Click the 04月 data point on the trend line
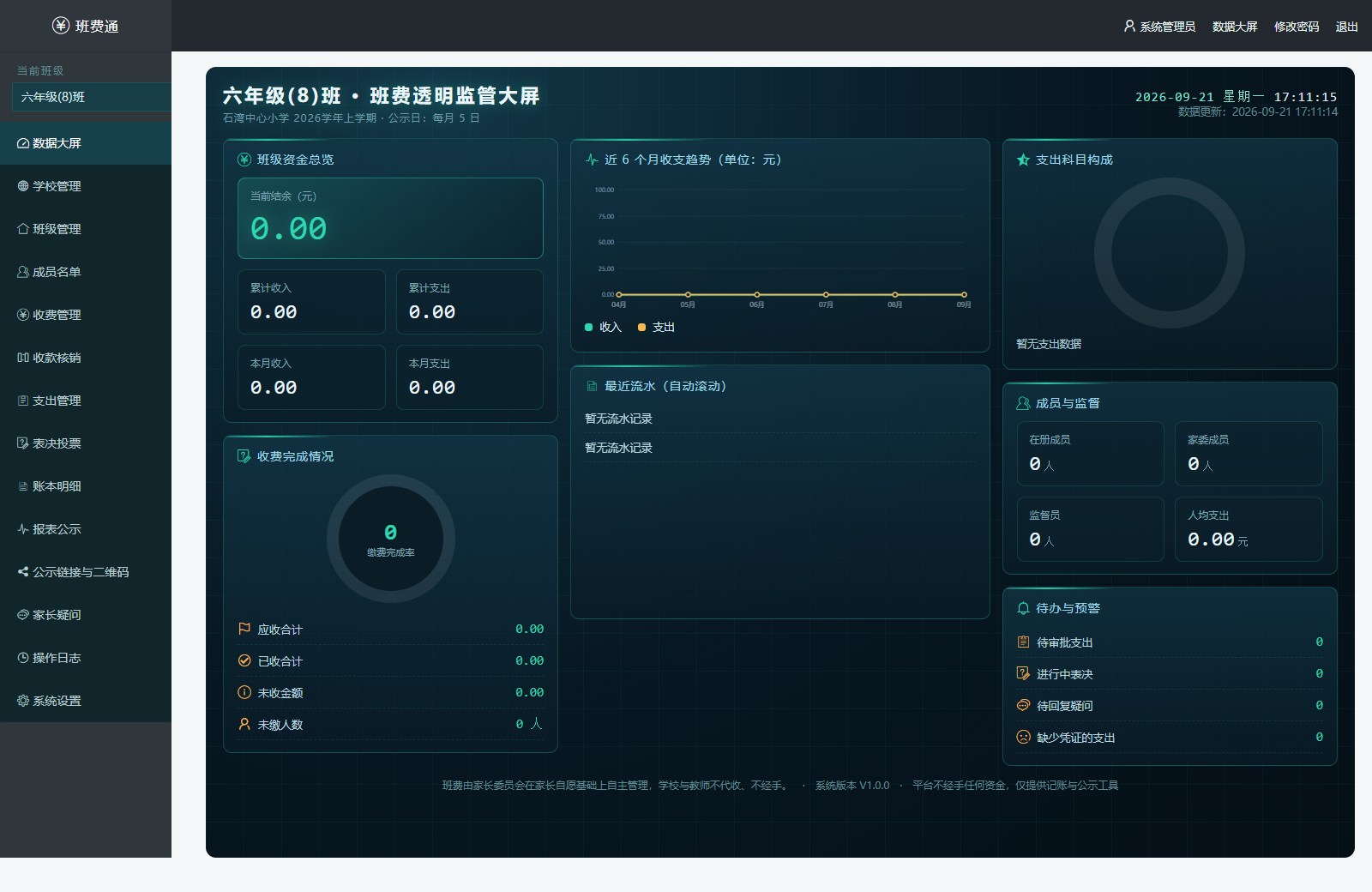 [x=619, y=294]
